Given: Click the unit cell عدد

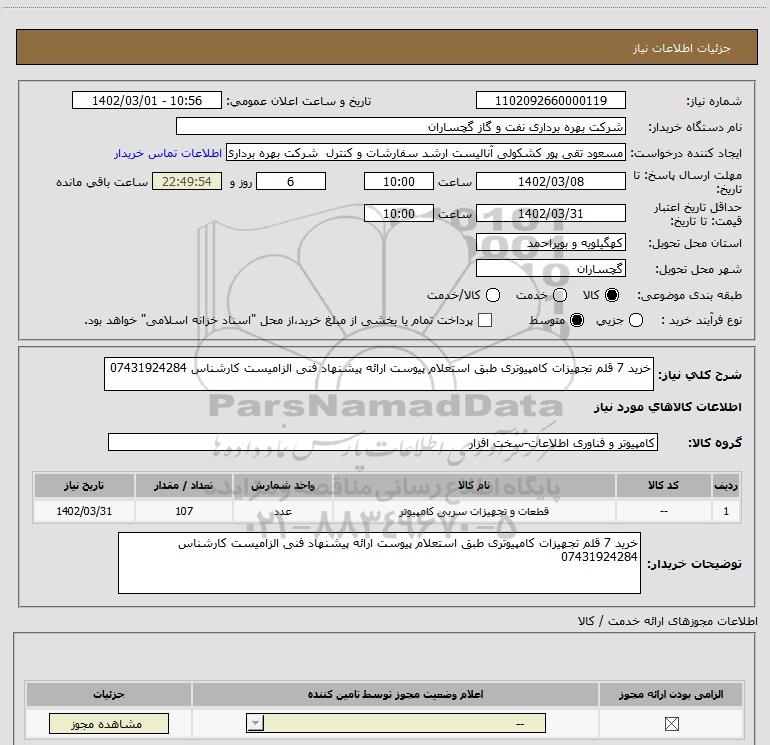Looking at the screenshot, I should pos(283,511).
